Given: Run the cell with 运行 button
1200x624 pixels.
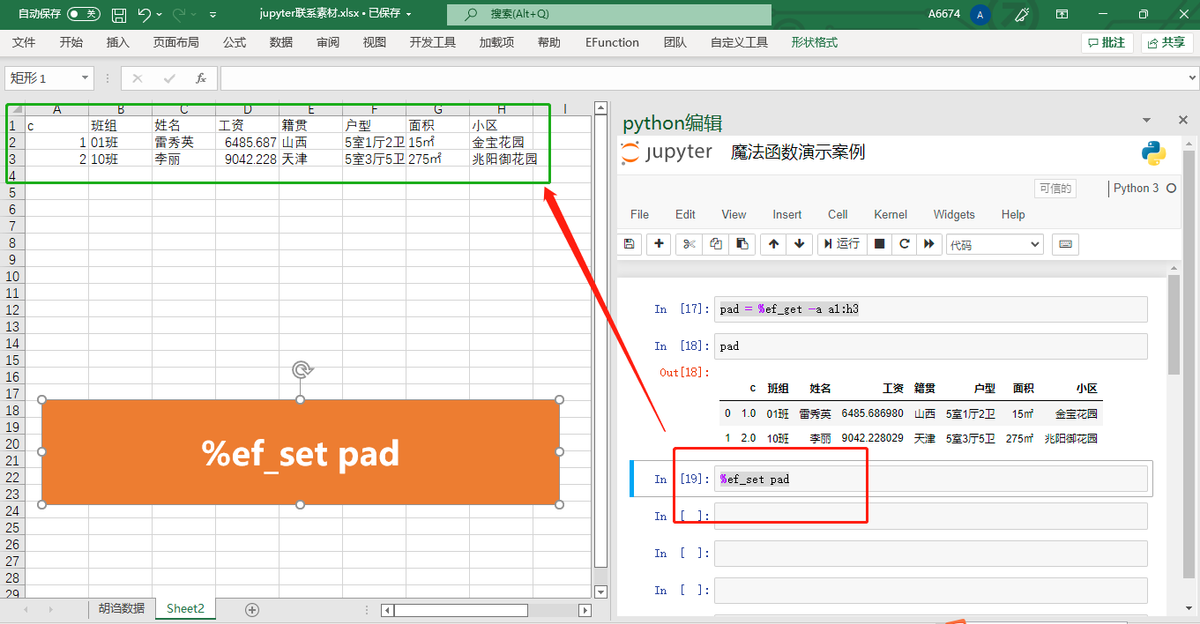Looking at the screenshot, I should point(840,244).
